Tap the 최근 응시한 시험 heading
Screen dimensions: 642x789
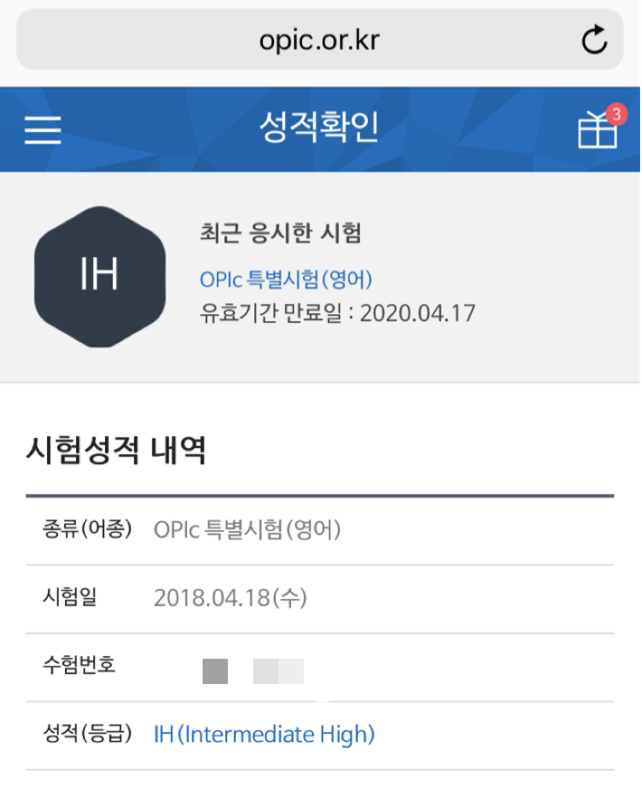[x=280, y=233]
